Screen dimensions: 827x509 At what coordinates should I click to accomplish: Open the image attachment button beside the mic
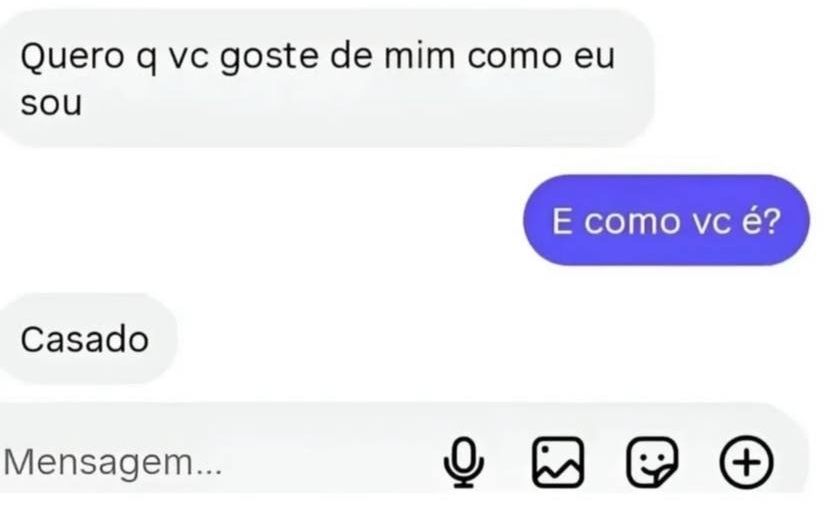(x=558, y=463)
